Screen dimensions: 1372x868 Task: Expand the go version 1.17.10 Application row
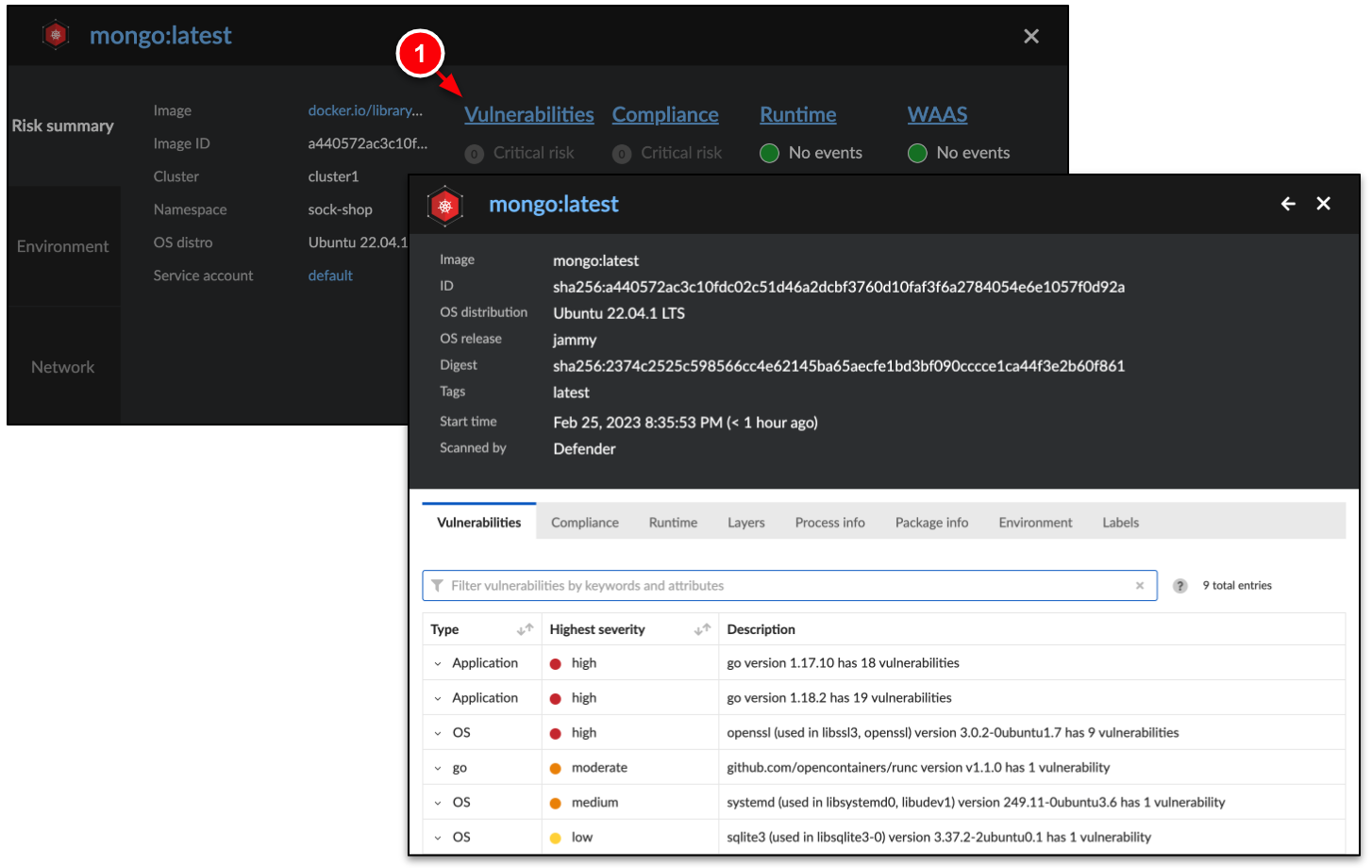tap(438, 664)
